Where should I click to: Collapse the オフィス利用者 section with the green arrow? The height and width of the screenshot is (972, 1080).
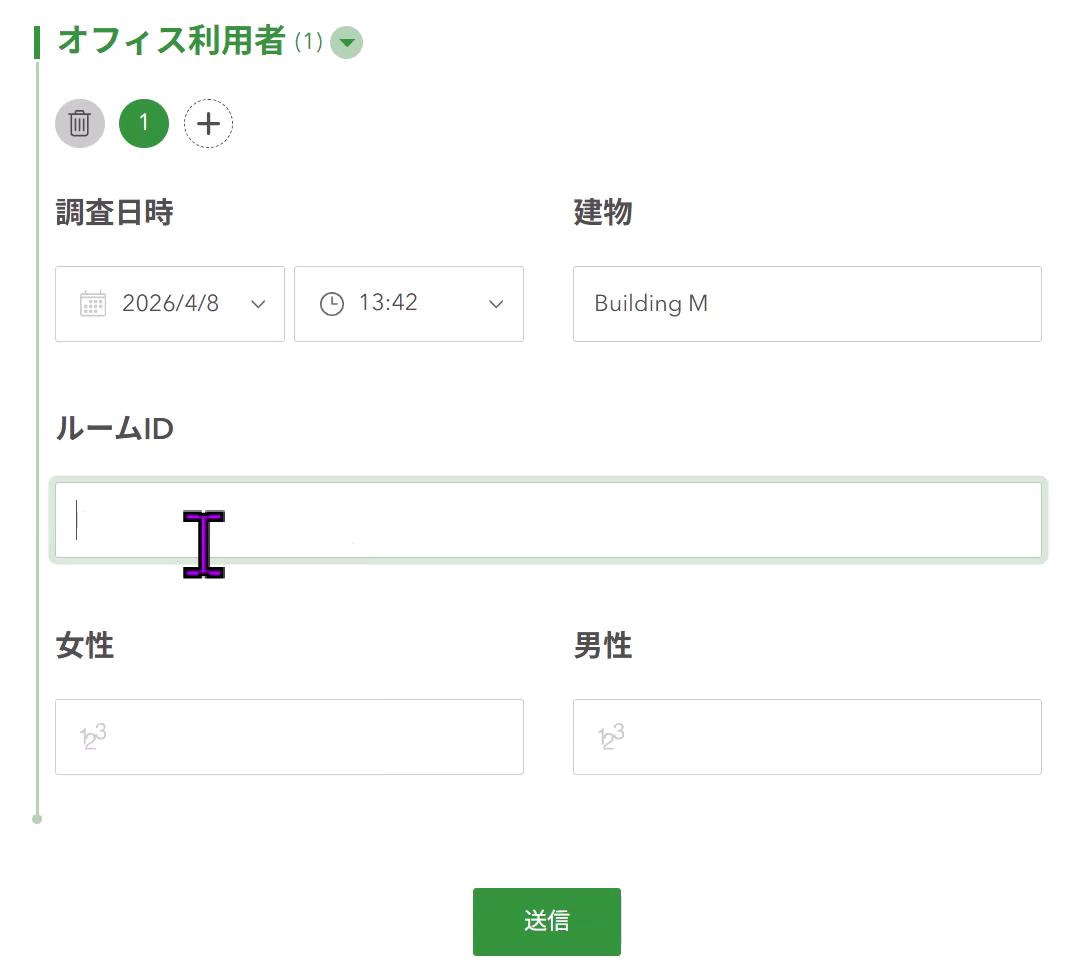[347, 43]
